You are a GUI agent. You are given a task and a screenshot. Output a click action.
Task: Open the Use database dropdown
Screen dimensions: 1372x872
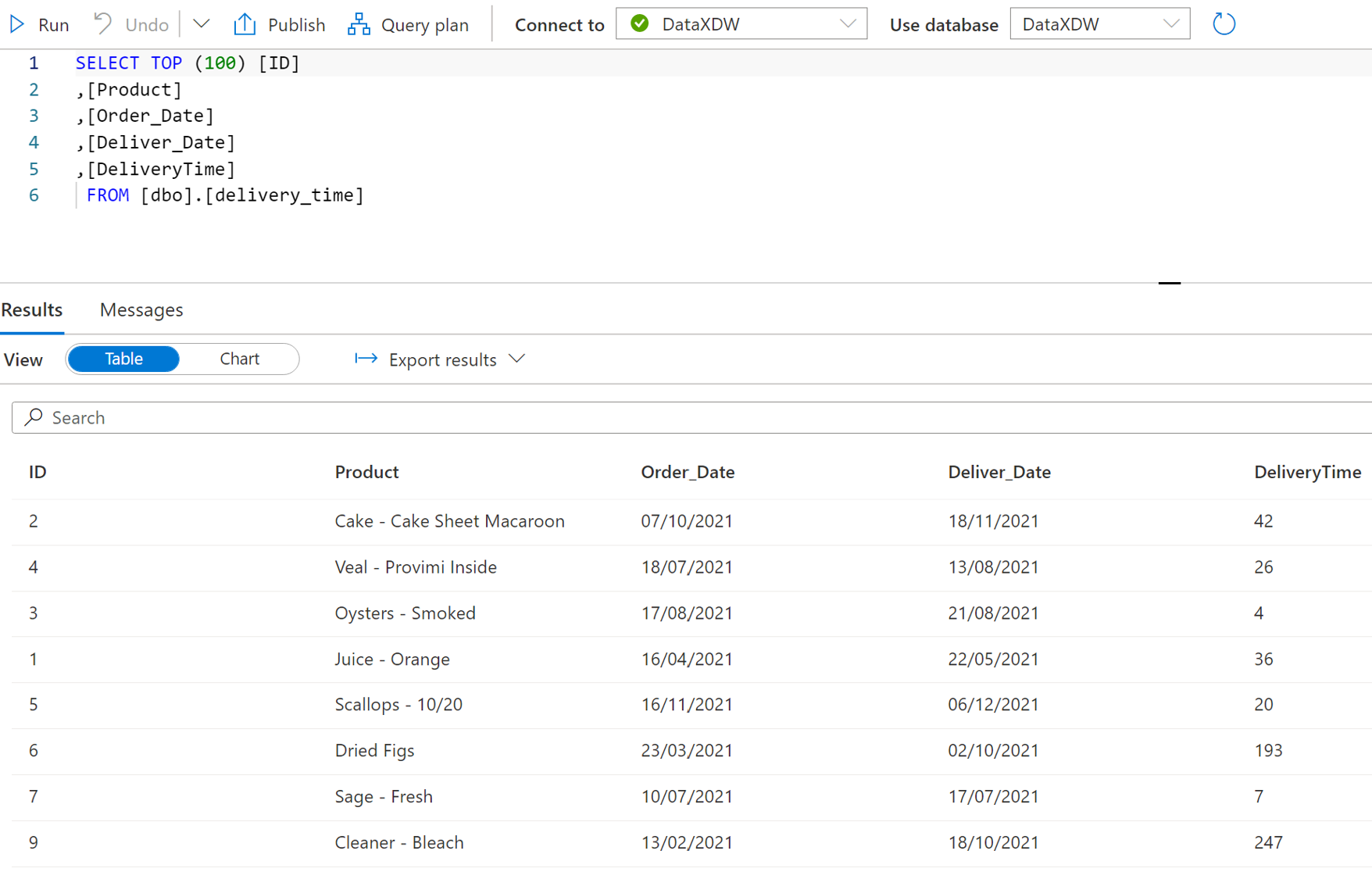[x=1170, y=24]
